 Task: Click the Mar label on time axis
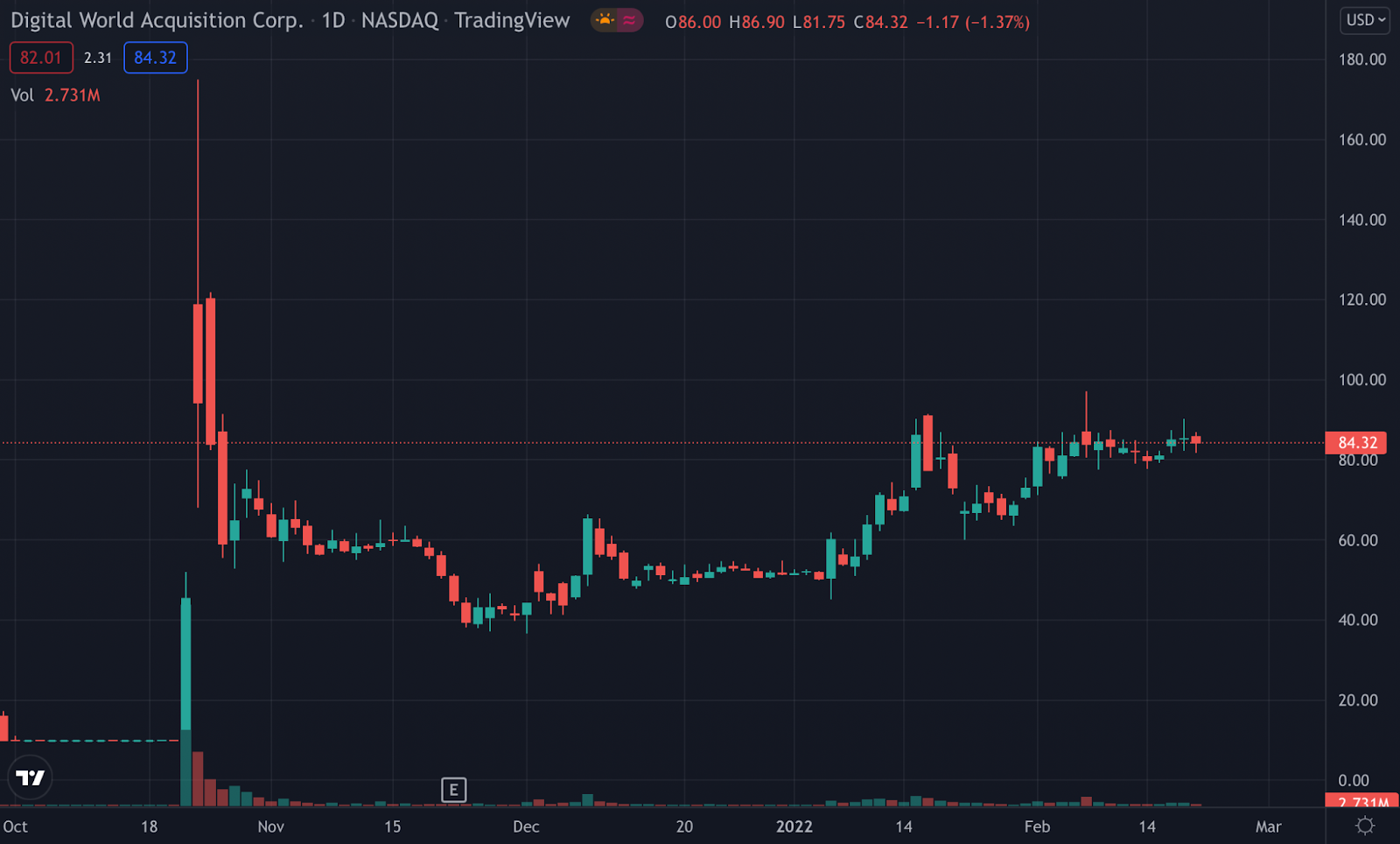pos(1269,826)
